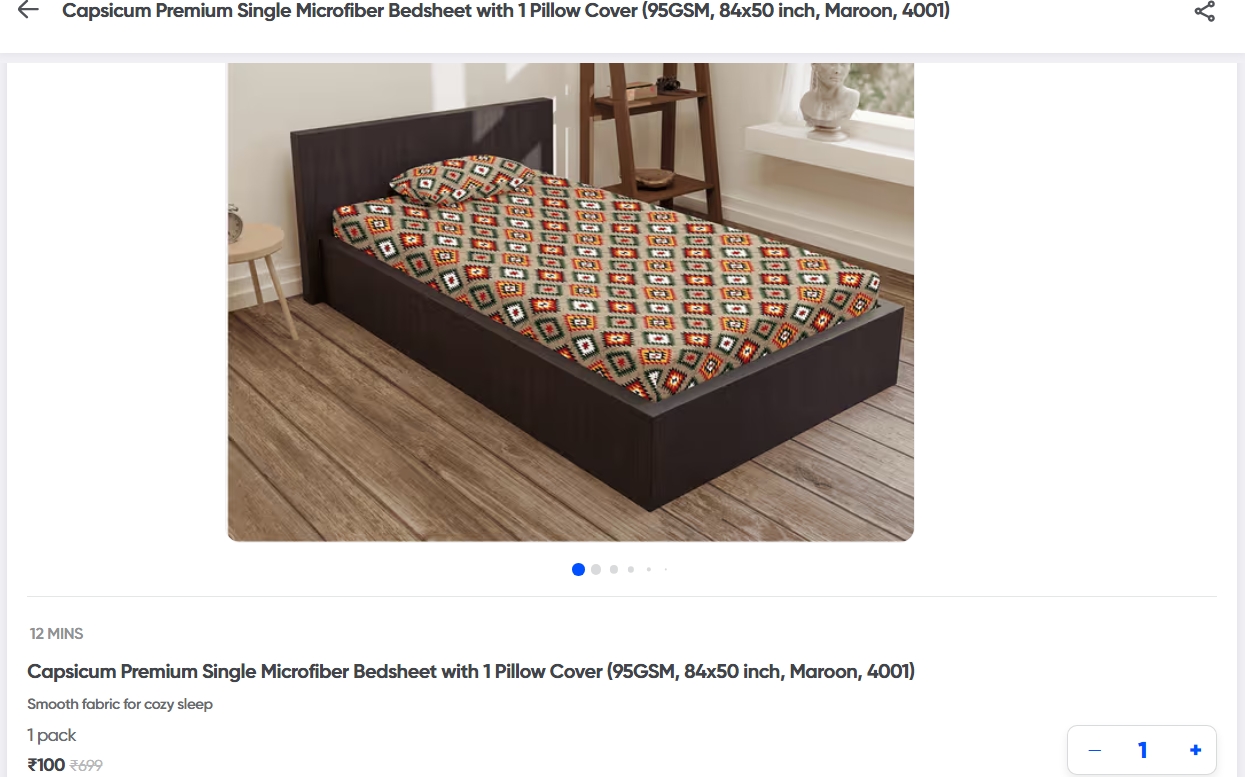Open the bedsheet product photo
The height and width of the screenshot is (777, 1245).
(x=570, y=302)
